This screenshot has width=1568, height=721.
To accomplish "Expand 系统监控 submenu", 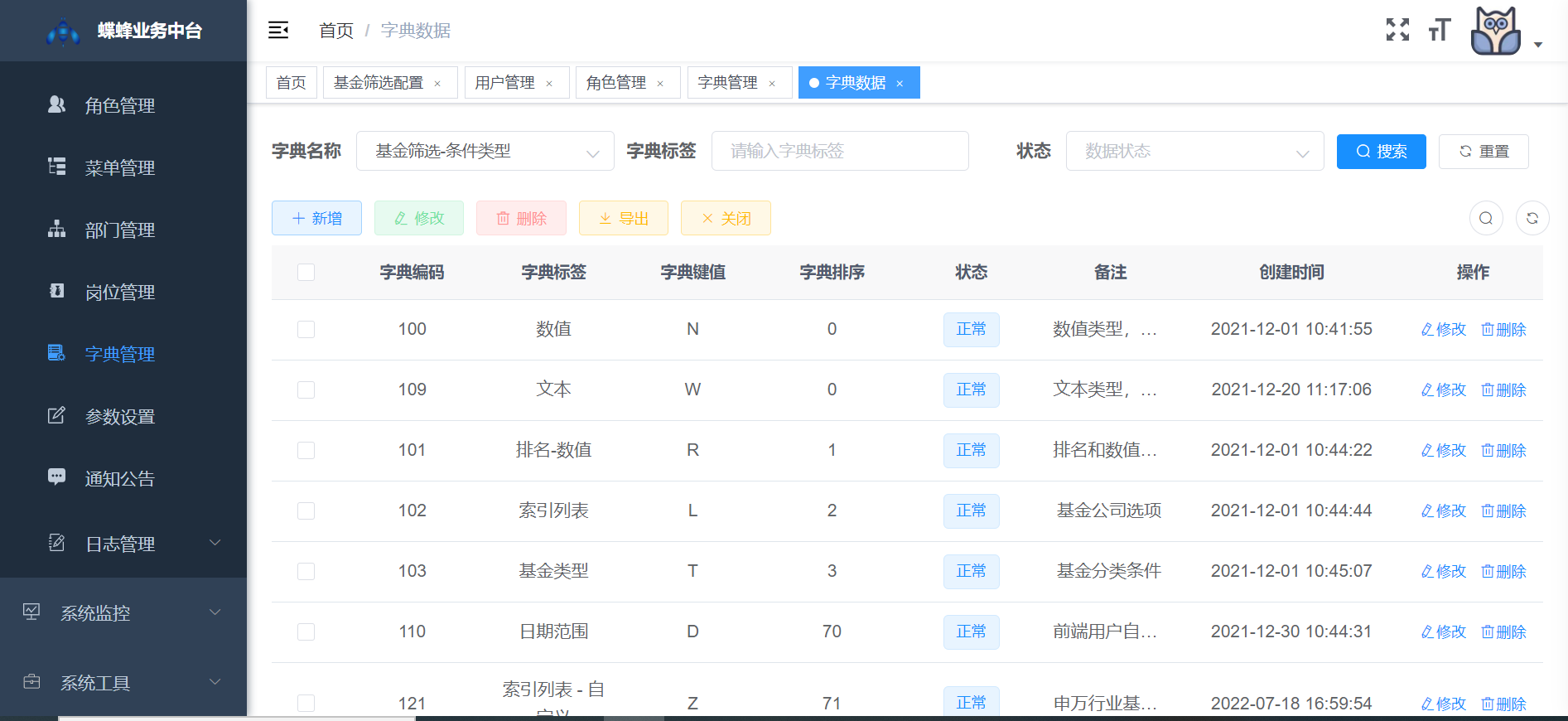I will (x=123, y=613).
